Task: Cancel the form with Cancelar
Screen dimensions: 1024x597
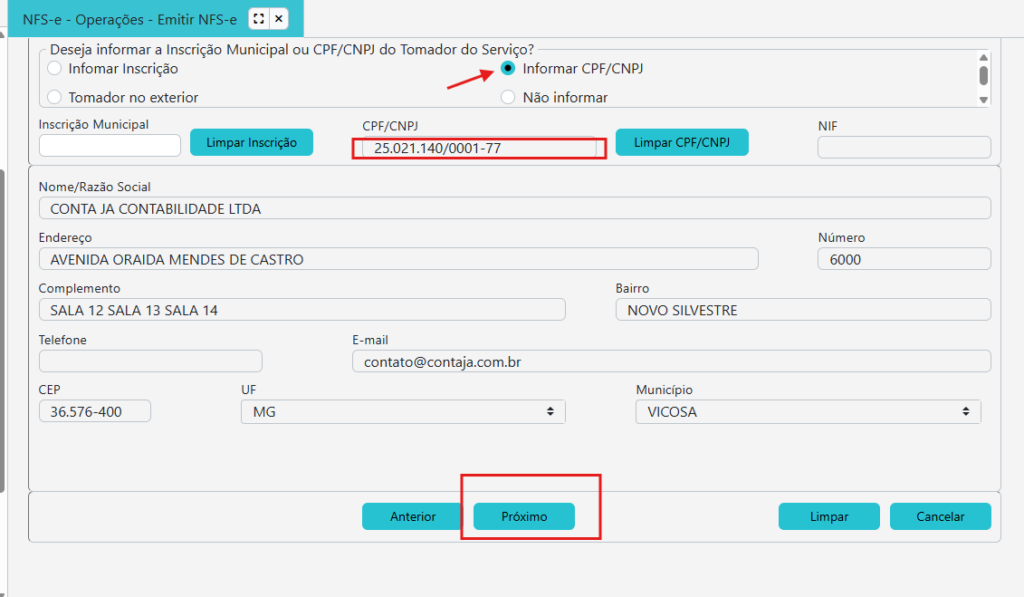Action: coord(940,516)
